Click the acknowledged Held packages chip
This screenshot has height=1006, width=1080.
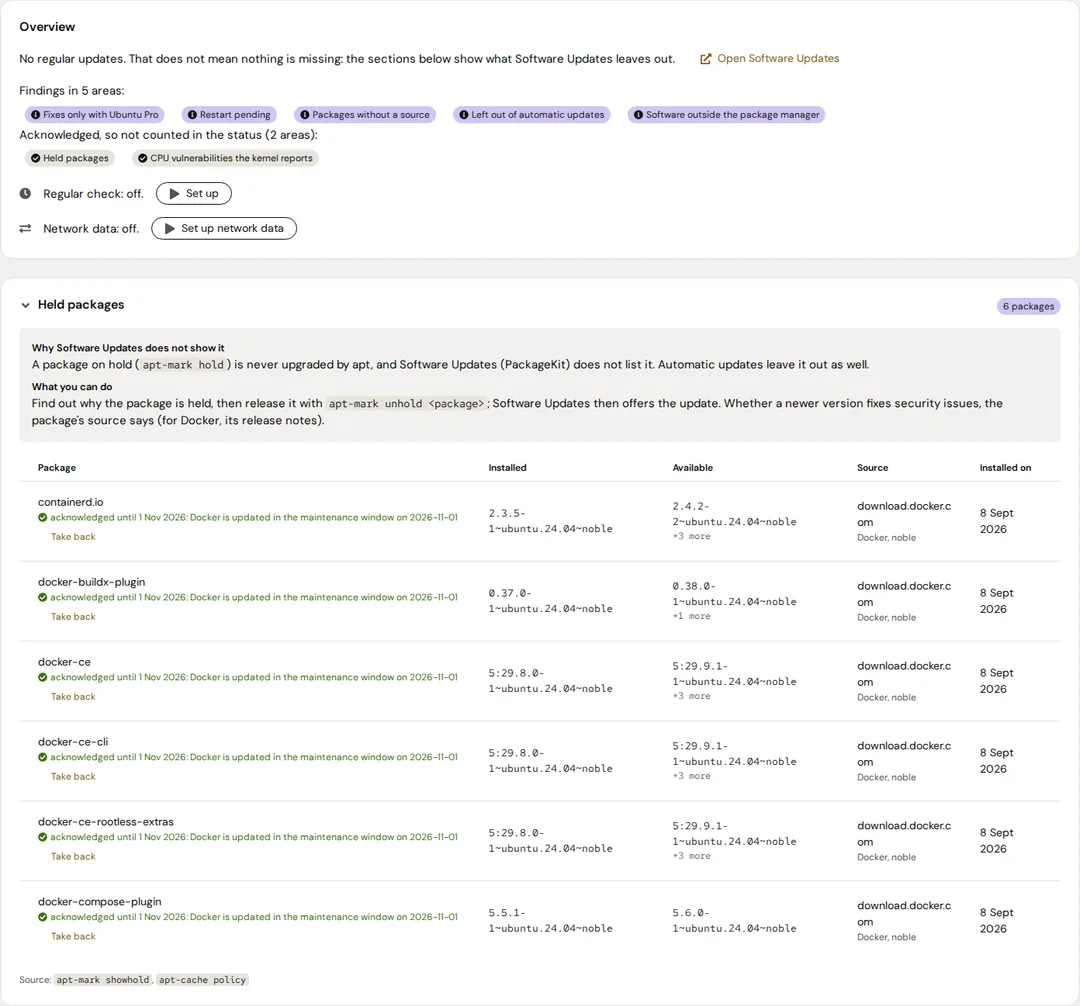[70, 158]
